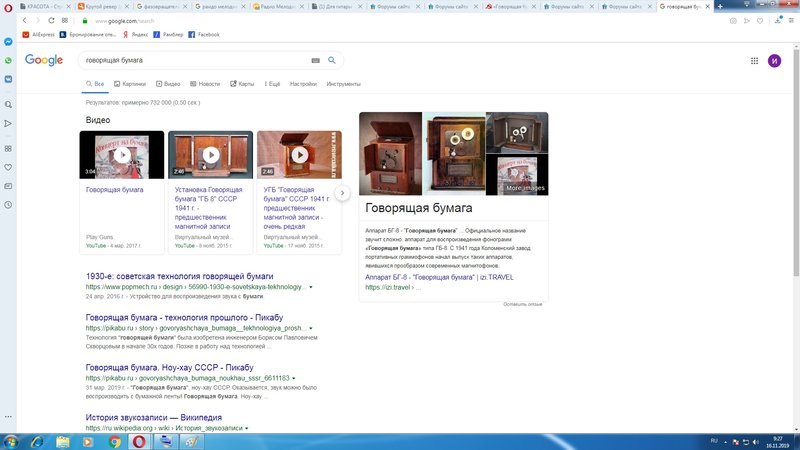This screenshot has width=800, height=450.
Task: Play video Установка Говорящая бумага ГБ 8
Action: [210, 155]
